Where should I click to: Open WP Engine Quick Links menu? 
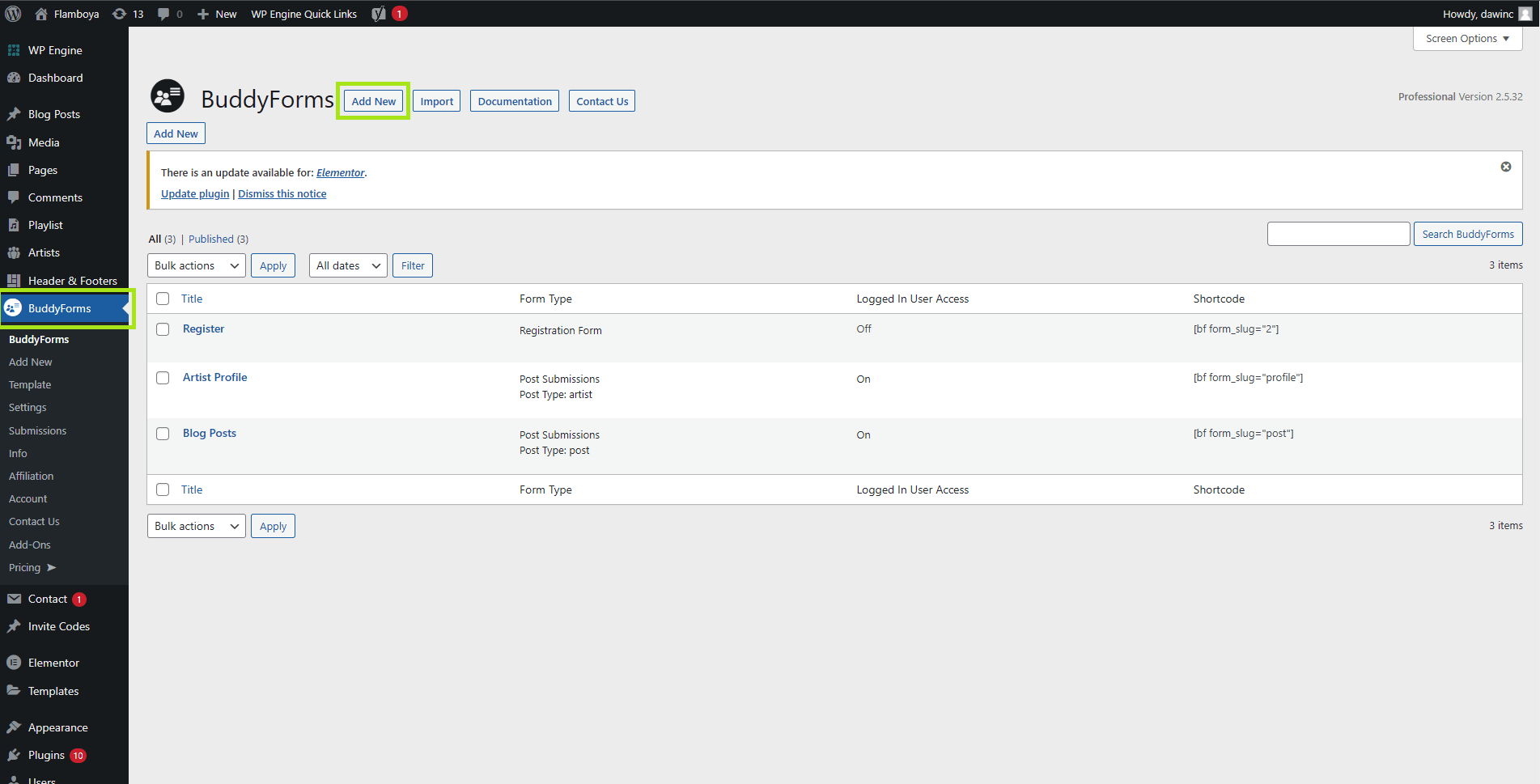click(303, 14)
